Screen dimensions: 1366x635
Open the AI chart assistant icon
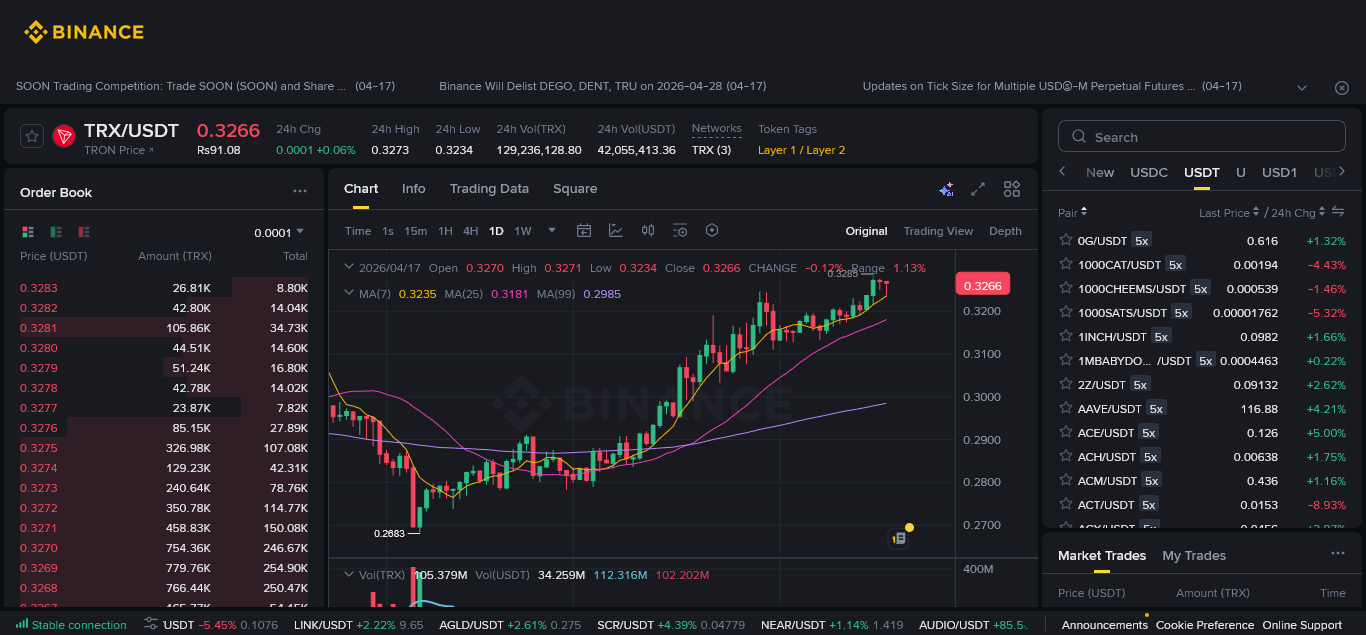click(946, 189)
